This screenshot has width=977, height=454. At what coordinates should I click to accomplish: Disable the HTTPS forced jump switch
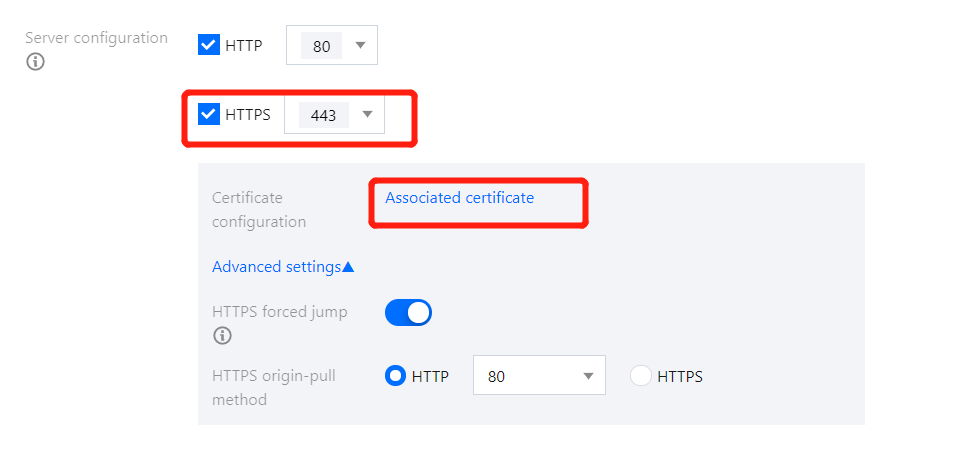pyautogui.click(x=408, y=312)
